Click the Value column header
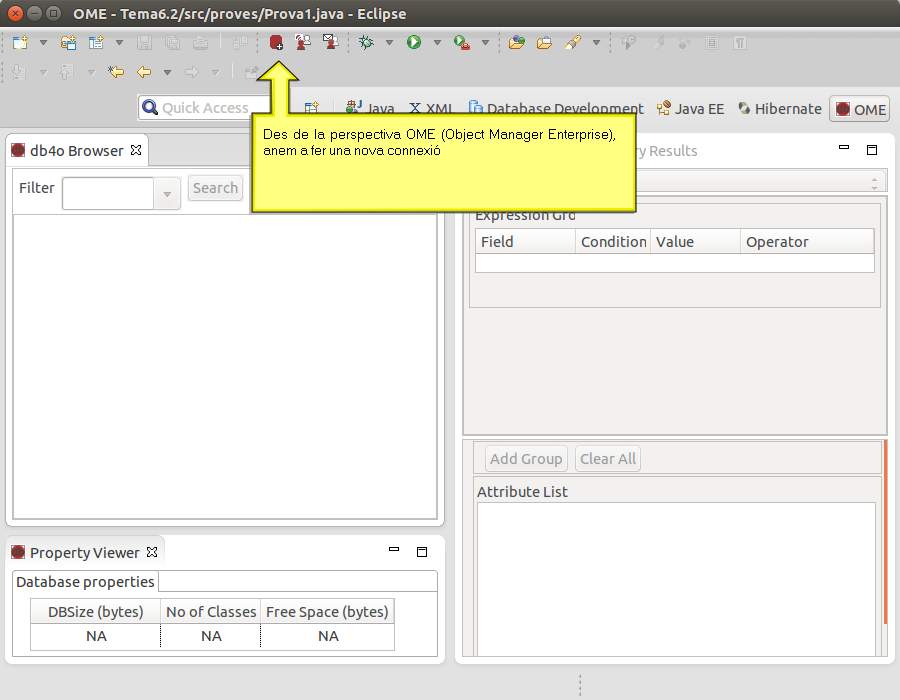This screenshot has height=700, width=900. coord(695,242)
